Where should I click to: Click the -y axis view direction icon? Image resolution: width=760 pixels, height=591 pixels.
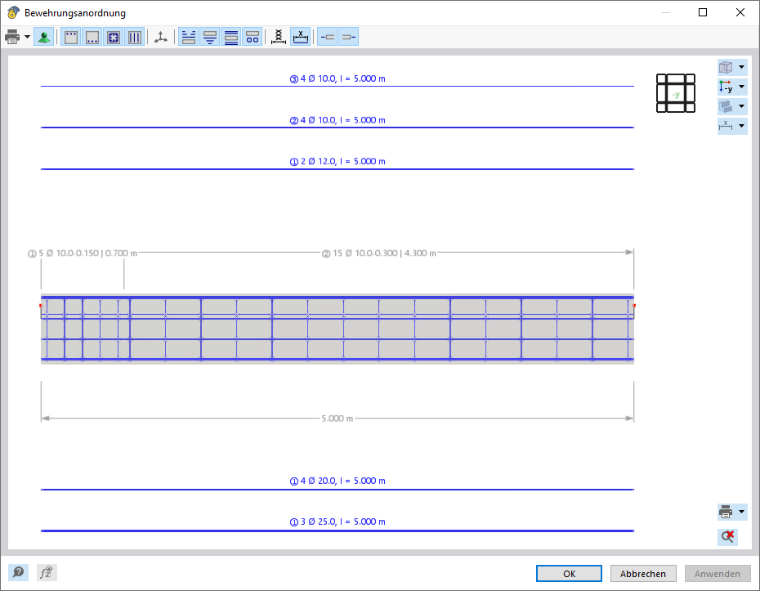[x=726, y=87]
